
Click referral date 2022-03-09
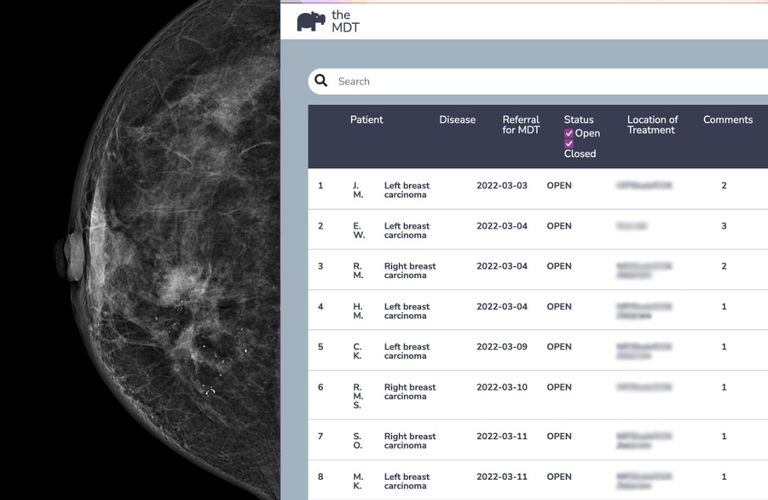502,347
